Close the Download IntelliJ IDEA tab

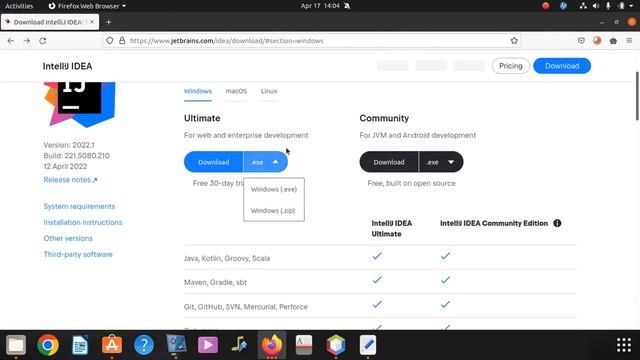92,22
